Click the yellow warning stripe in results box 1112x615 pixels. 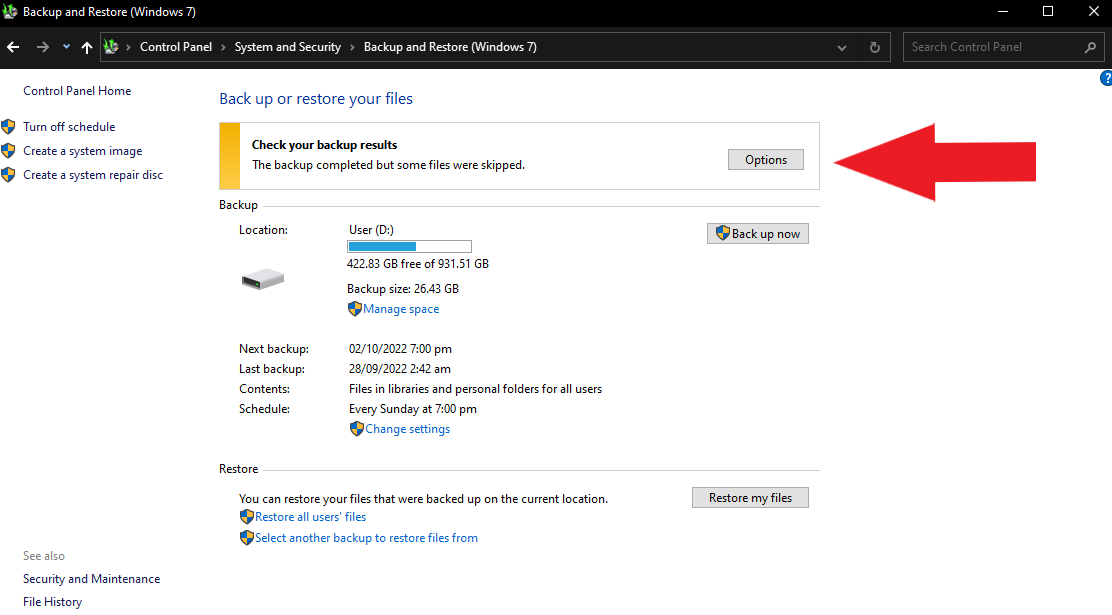point(230,156)
